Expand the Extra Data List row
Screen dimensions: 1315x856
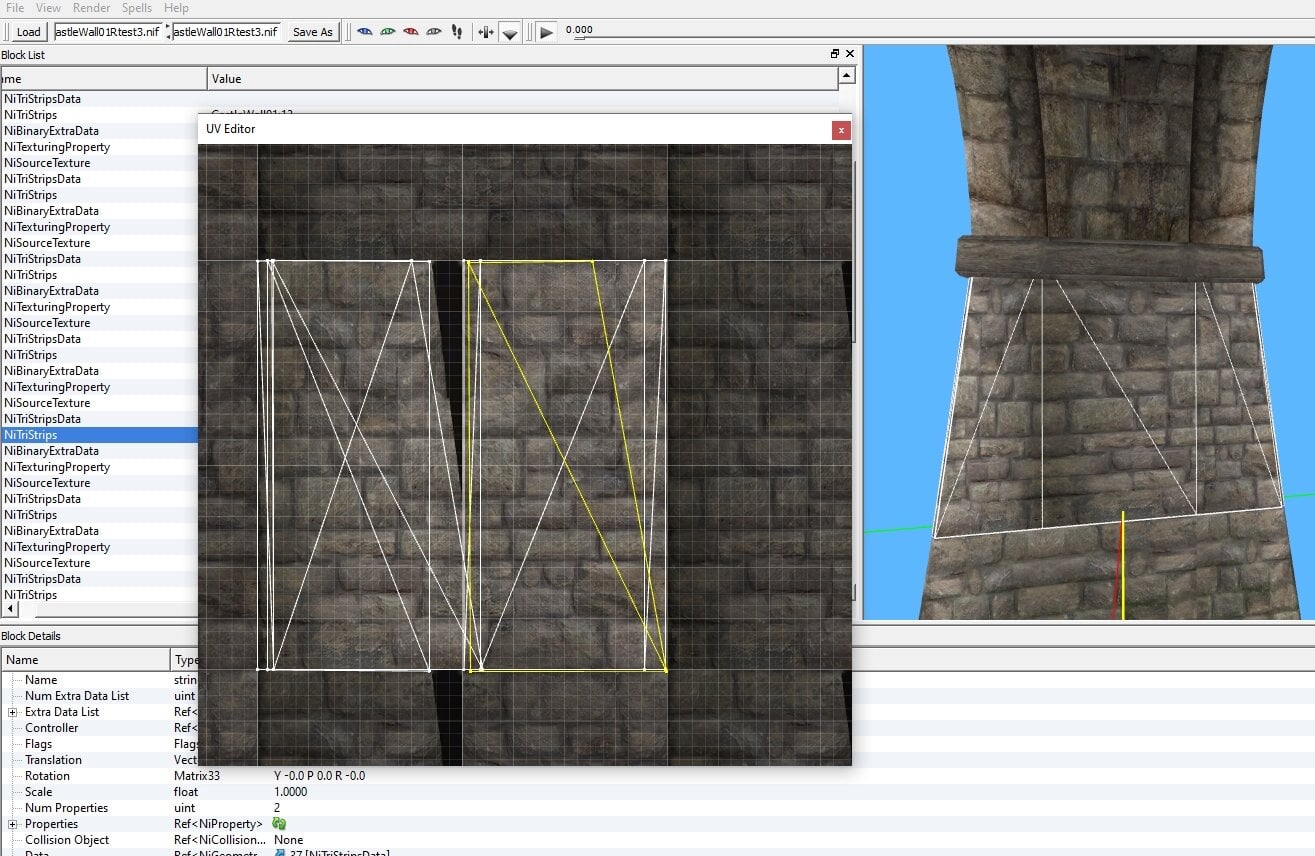[13, 712]
